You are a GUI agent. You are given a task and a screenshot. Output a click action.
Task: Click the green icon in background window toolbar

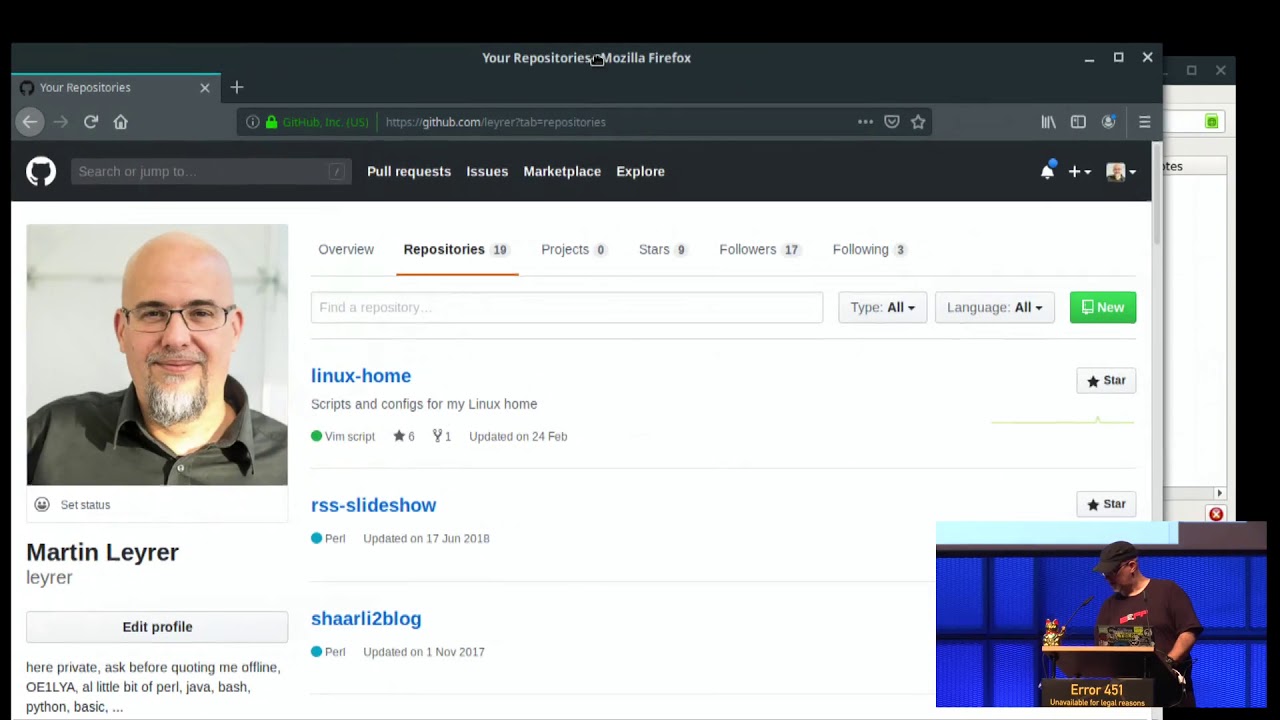click(x=1212, y=122)
